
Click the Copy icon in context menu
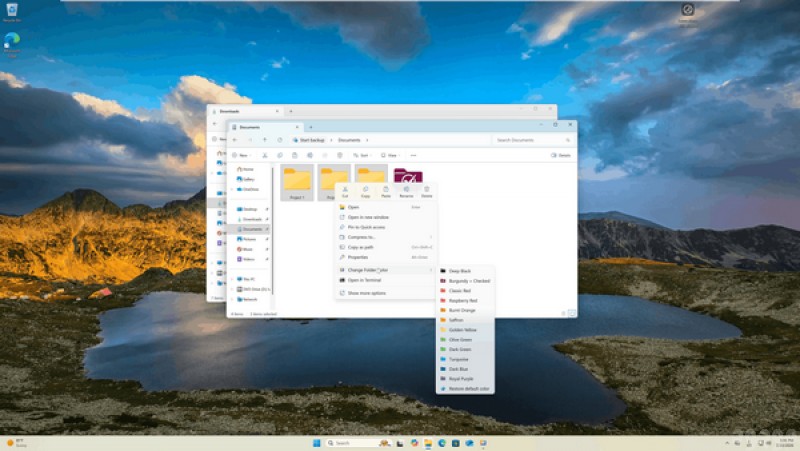[366, 190]
